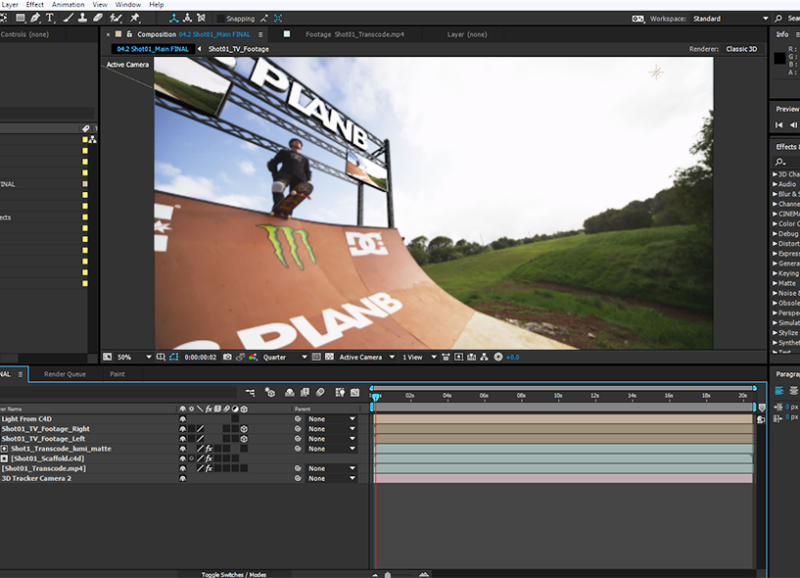Click Show Channel color management icon
This screenshot has height=578, width=800.
[x=253, y=357]
